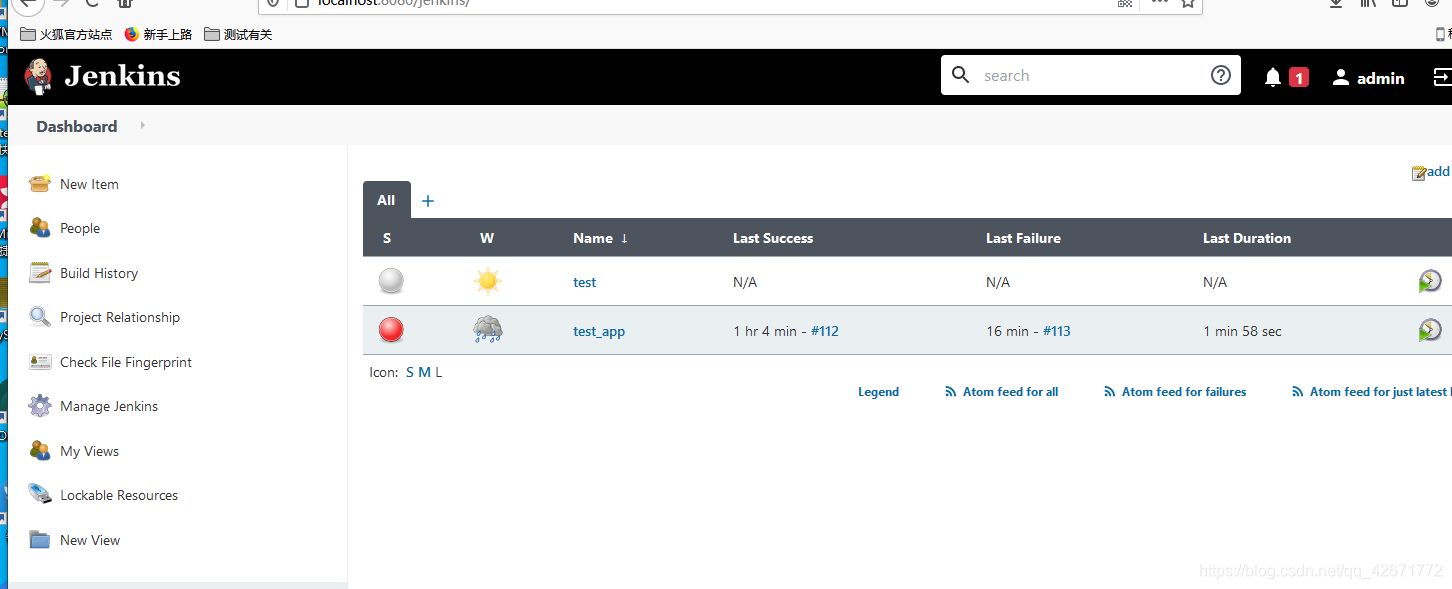Screen dimensions: 1452x589
Task: Click the Jenkins title text in header
Action: pyautogui.click(x=122, y=76)
